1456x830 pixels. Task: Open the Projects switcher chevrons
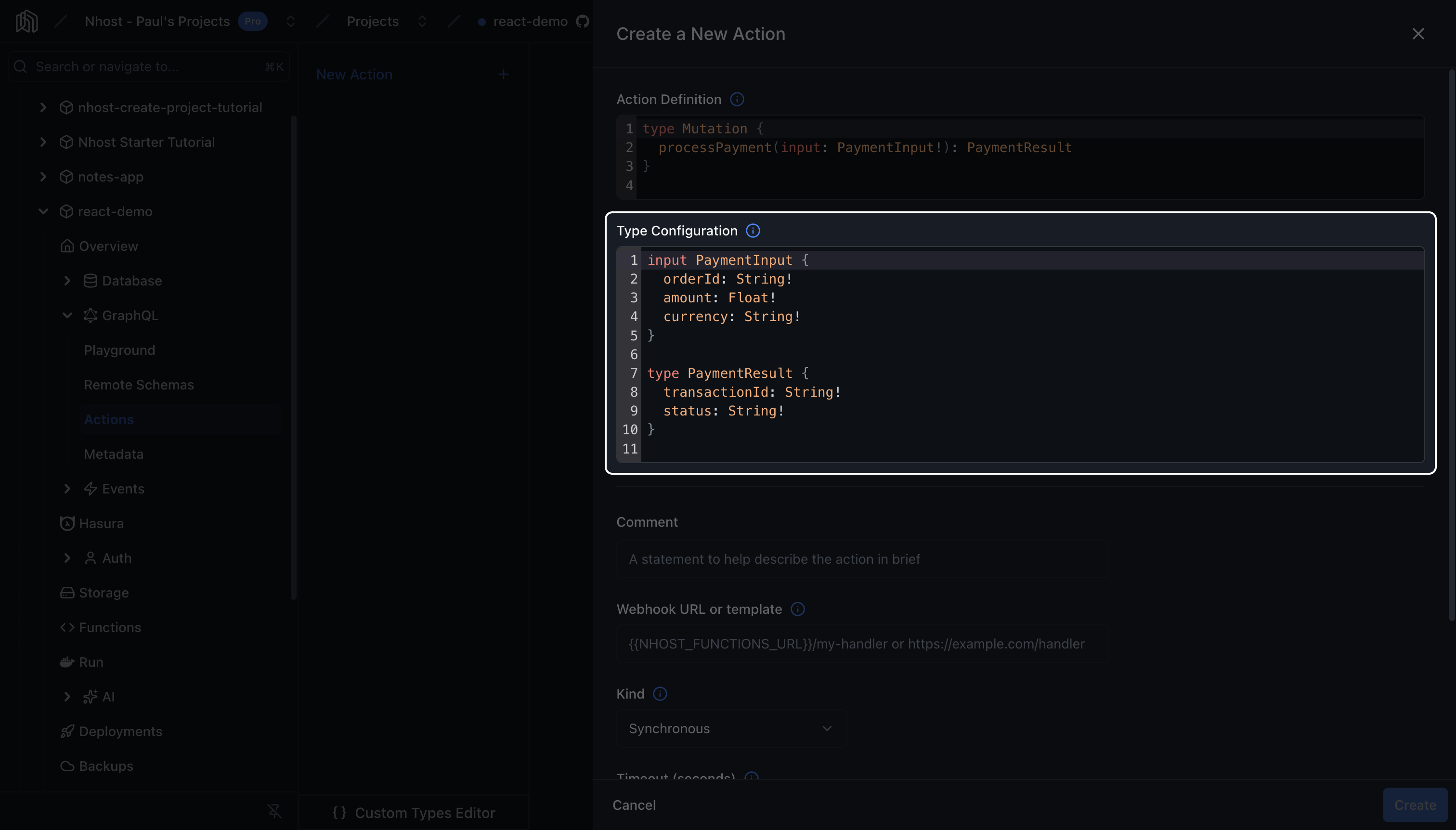[x=422, y=22]
